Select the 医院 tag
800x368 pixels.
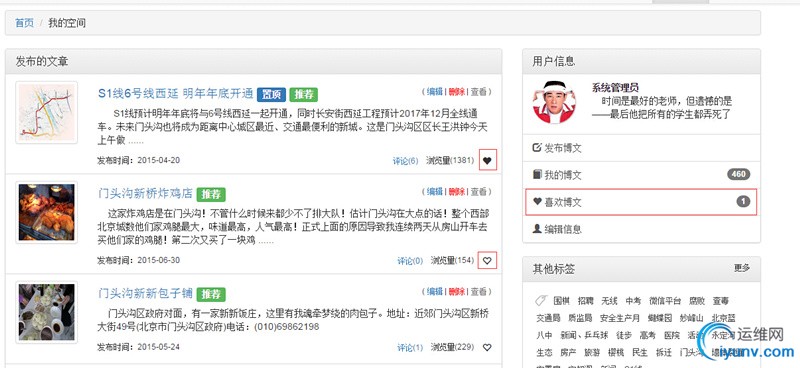672,335
